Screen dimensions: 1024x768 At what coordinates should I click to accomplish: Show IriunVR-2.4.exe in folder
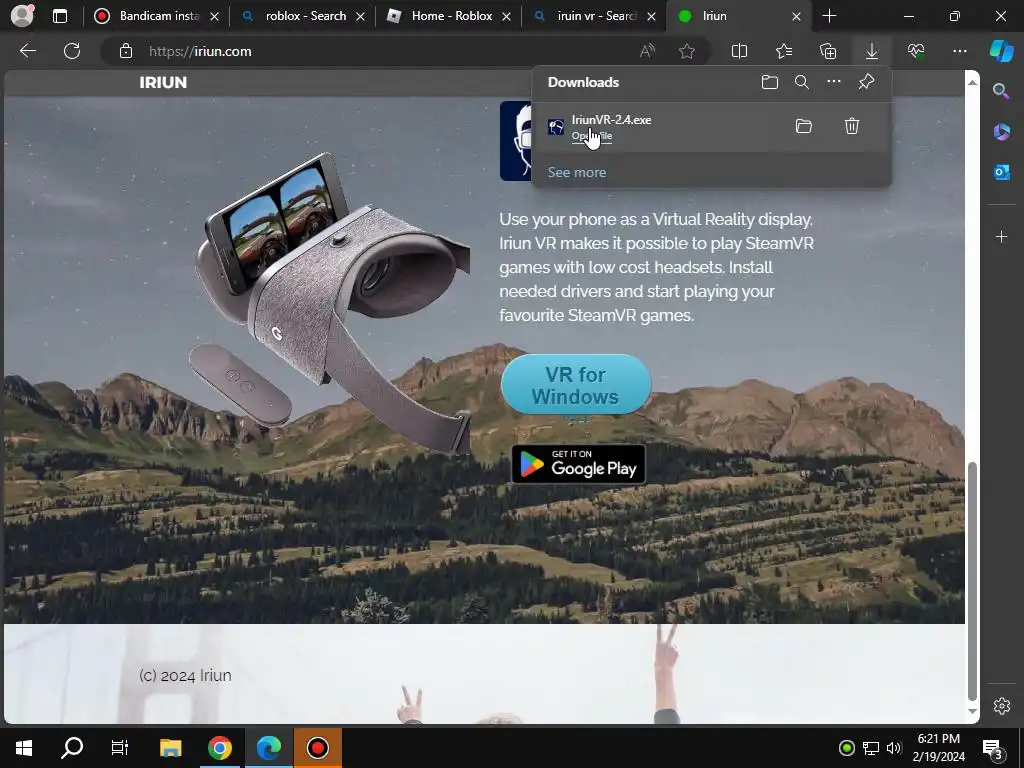(x=803, y=126)
